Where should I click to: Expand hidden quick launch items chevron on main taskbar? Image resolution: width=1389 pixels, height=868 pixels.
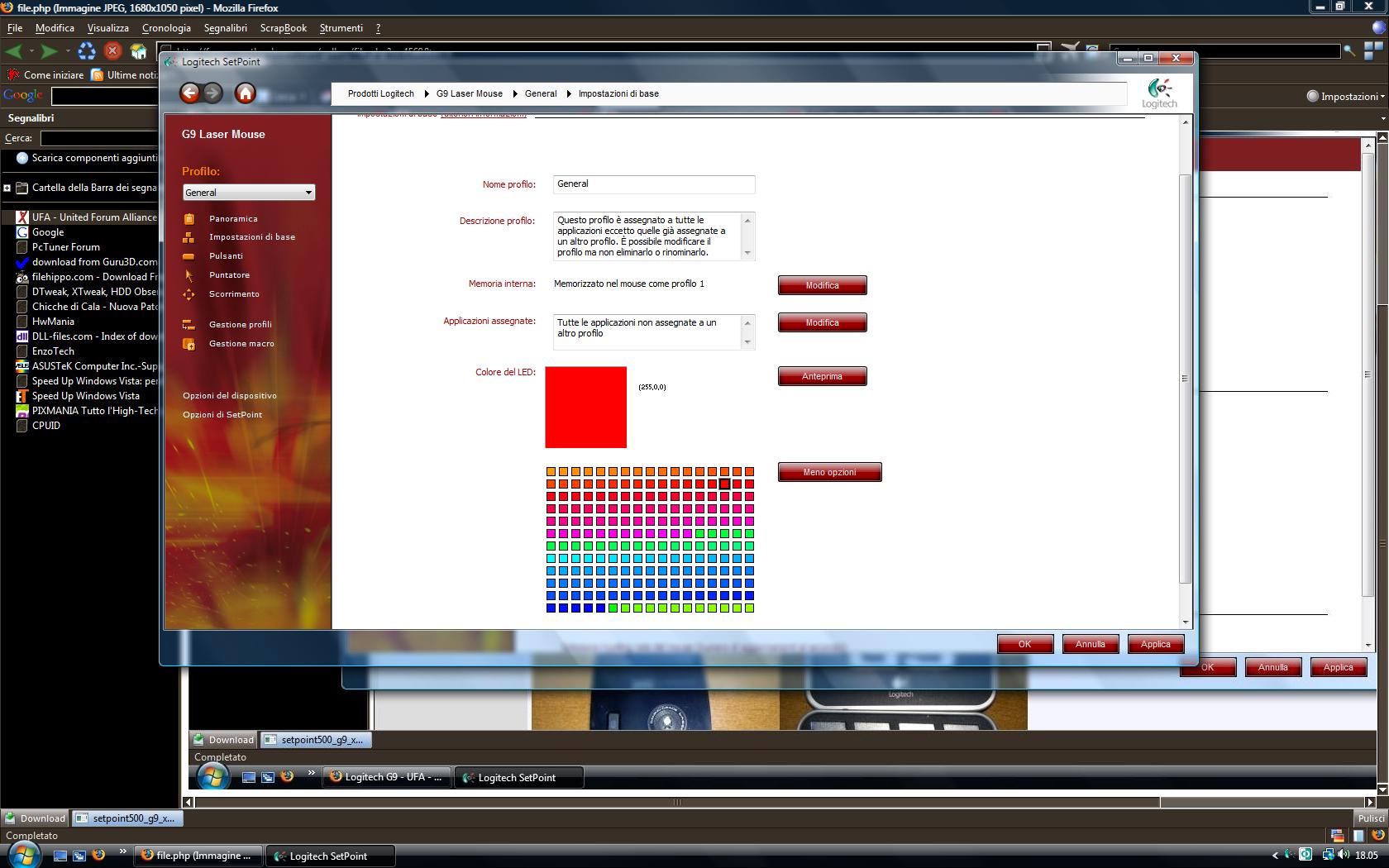(123, 851)
